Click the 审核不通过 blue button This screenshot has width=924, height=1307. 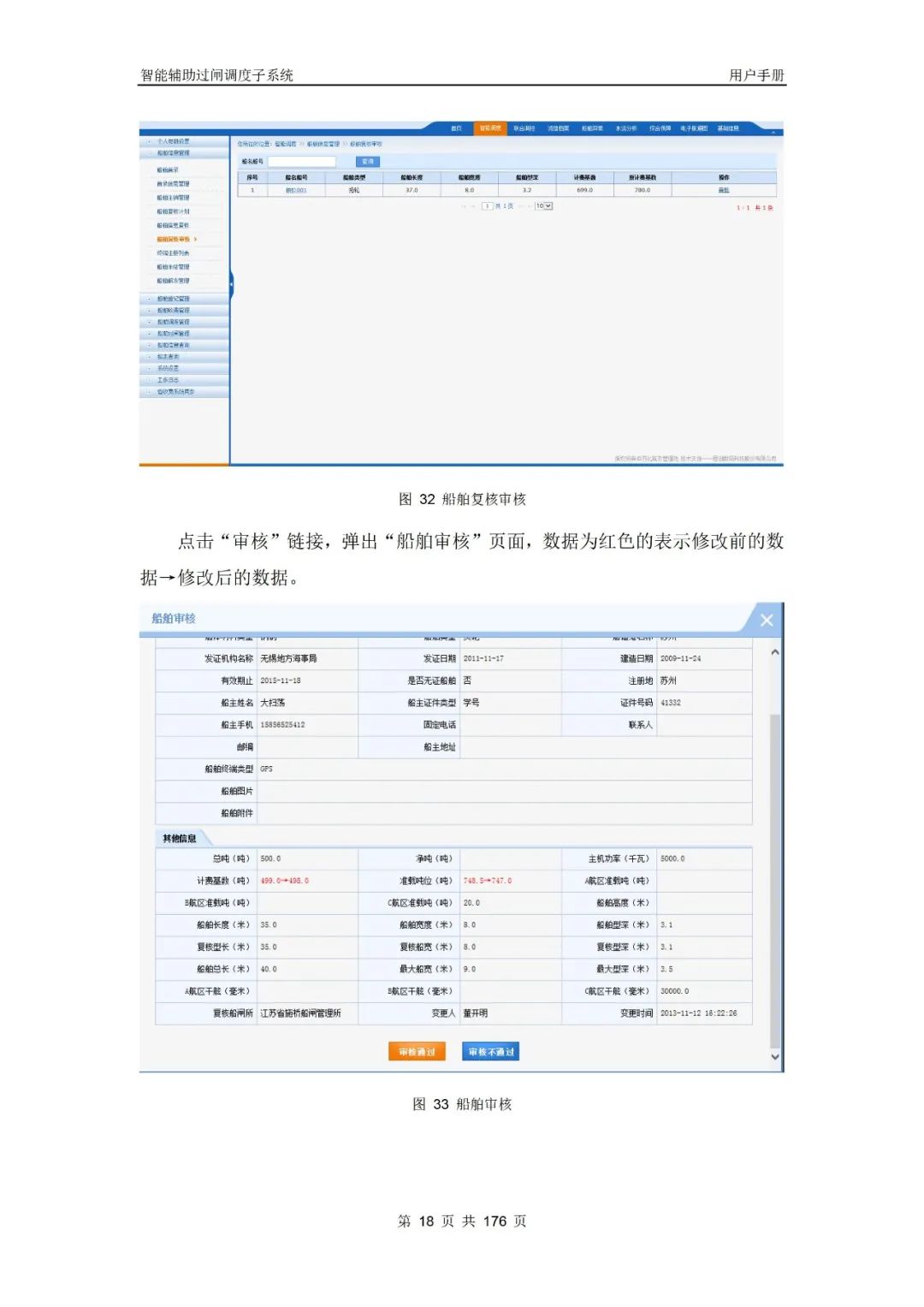tap(491, 1052)
